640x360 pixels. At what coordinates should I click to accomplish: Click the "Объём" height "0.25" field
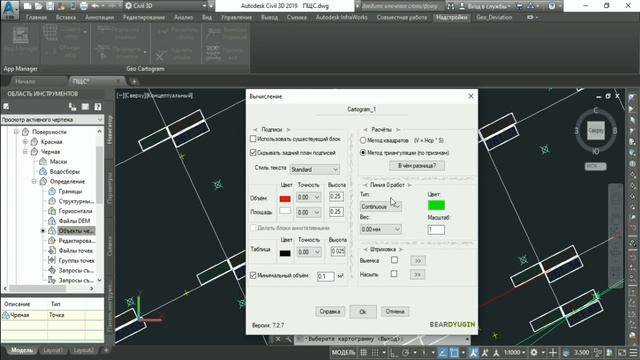336,196
